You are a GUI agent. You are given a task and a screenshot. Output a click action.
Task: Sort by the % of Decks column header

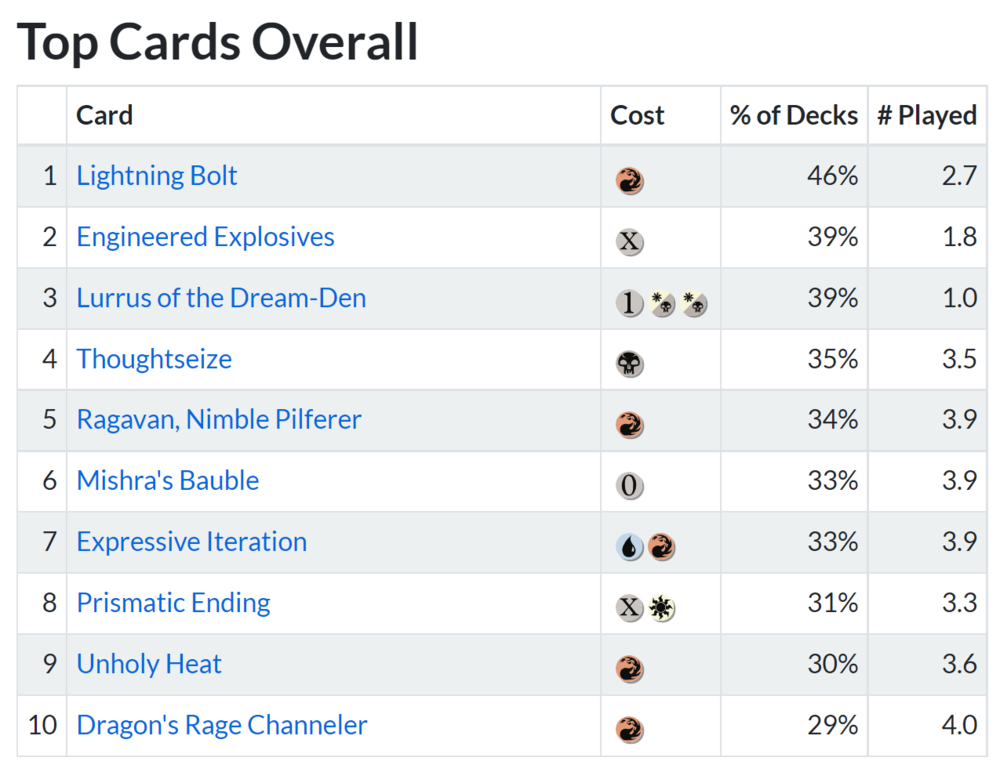point(794,115)
